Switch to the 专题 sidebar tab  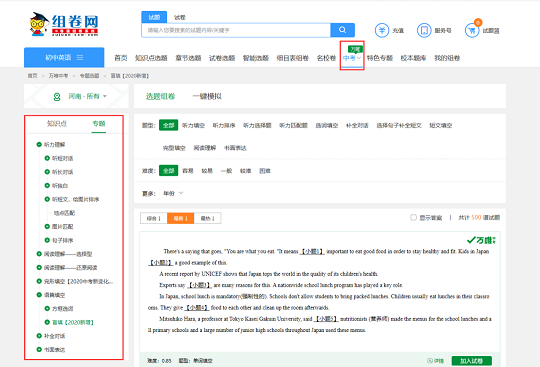point(99,123)
